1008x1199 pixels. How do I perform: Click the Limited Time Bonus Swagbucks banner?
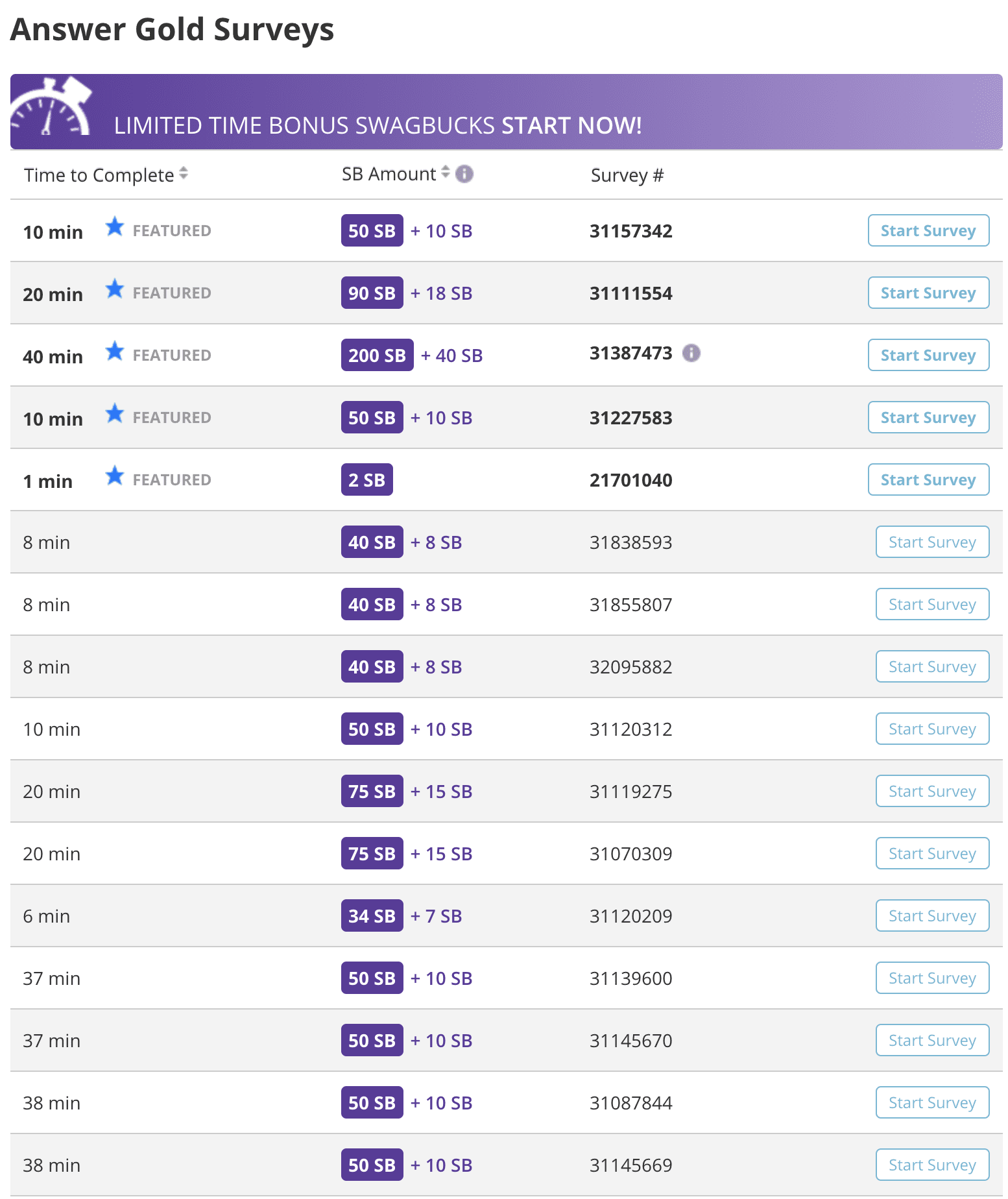pos(507,112)
